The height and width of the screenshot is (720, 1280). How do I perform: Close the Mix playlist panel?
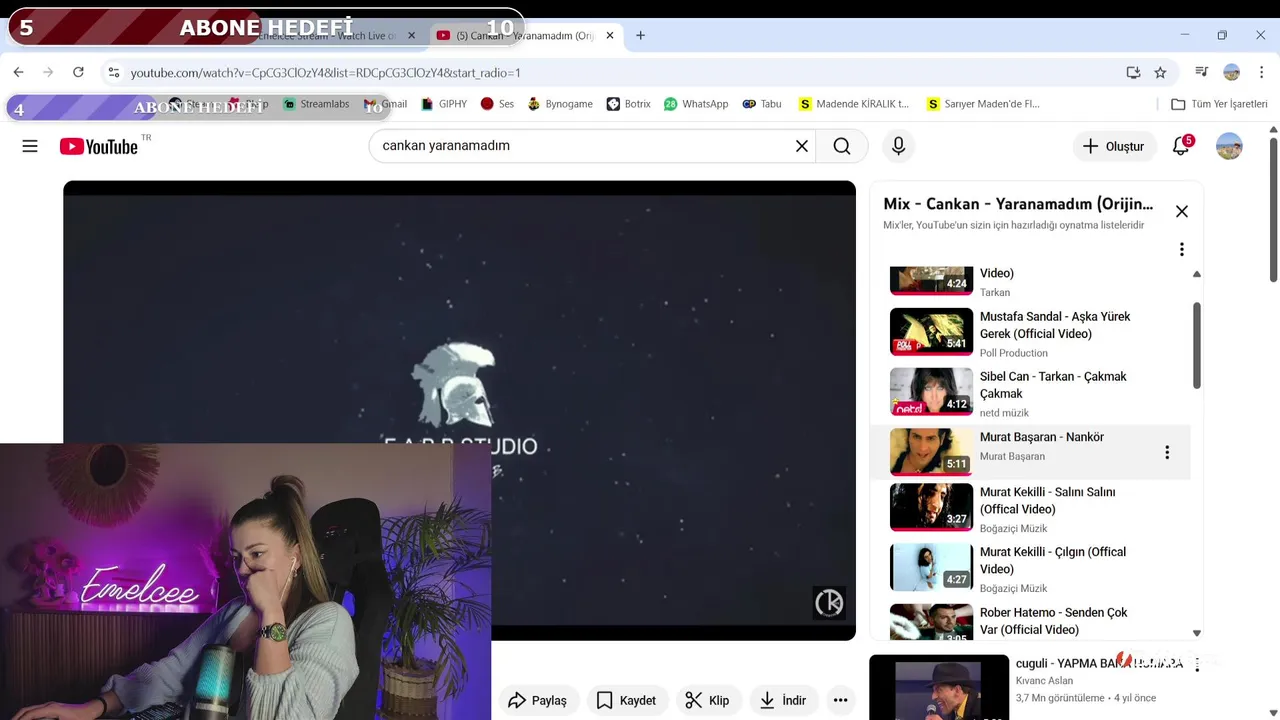[1182, 211]
